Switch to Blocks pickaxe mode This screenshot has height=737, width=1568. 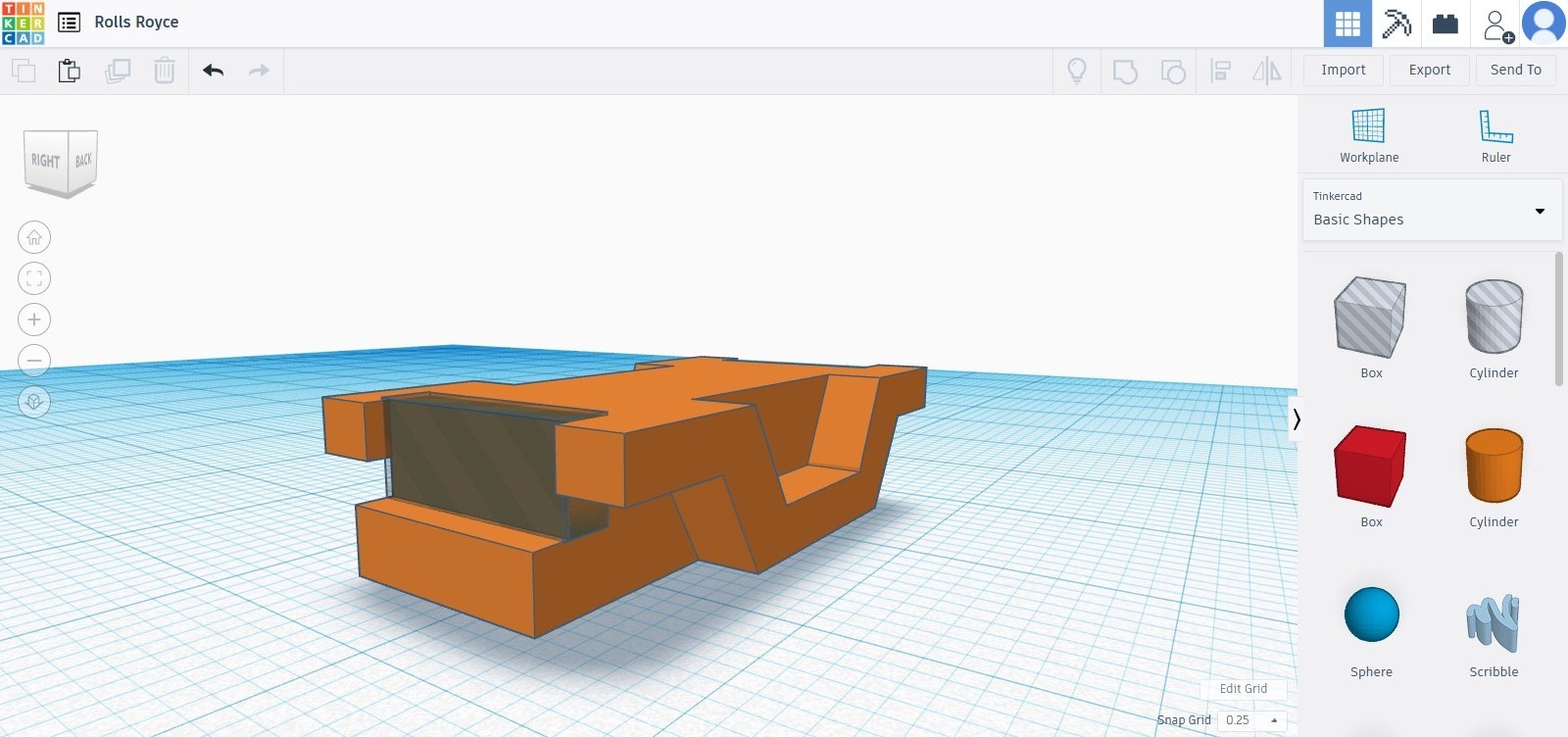click(1396, 24)
